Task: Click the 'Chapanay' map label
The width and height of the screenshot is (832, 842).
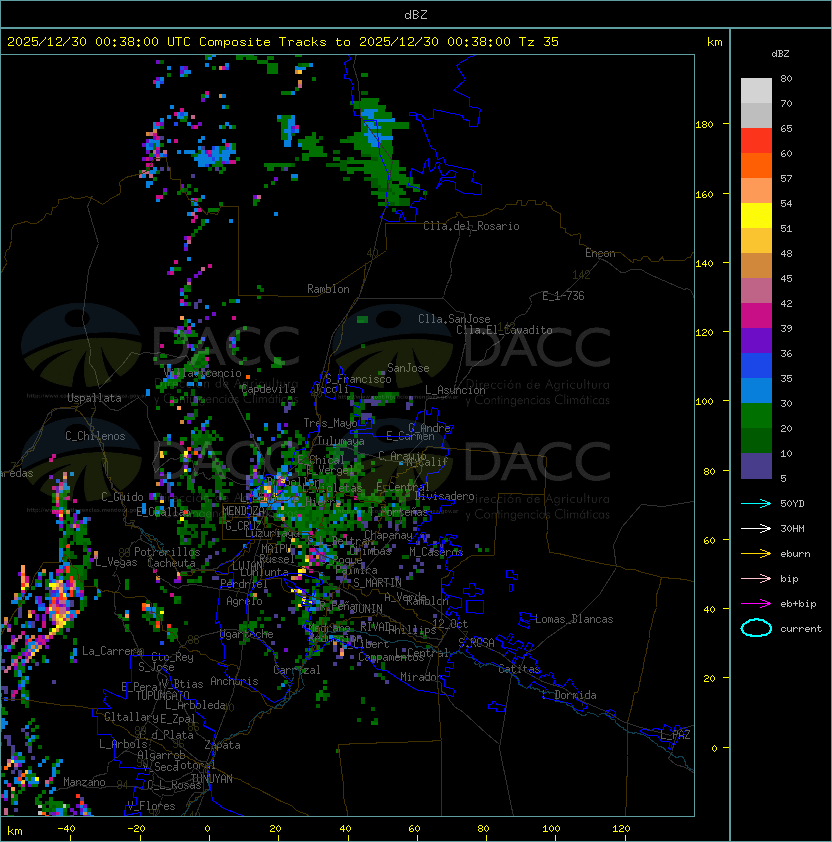Action: (x=388, y=535)
